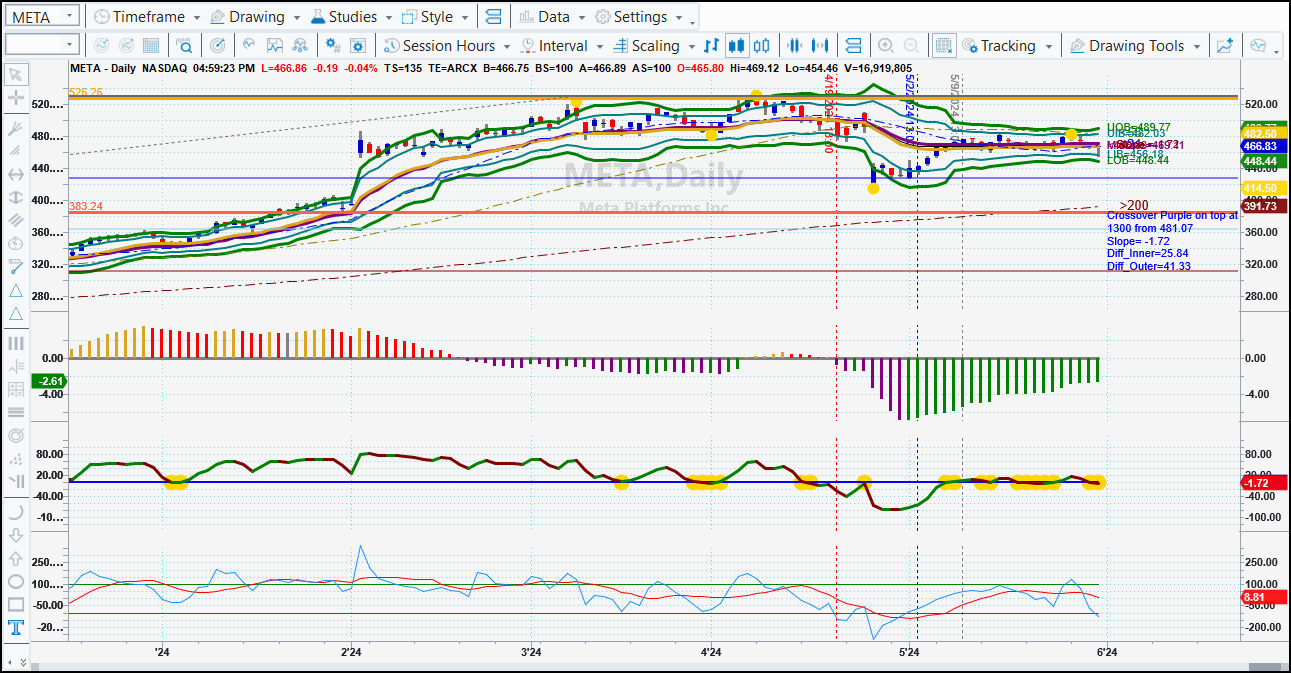Click the Scaling button
The height and width of the screenshot is (673, 1291).
(653, 45)
